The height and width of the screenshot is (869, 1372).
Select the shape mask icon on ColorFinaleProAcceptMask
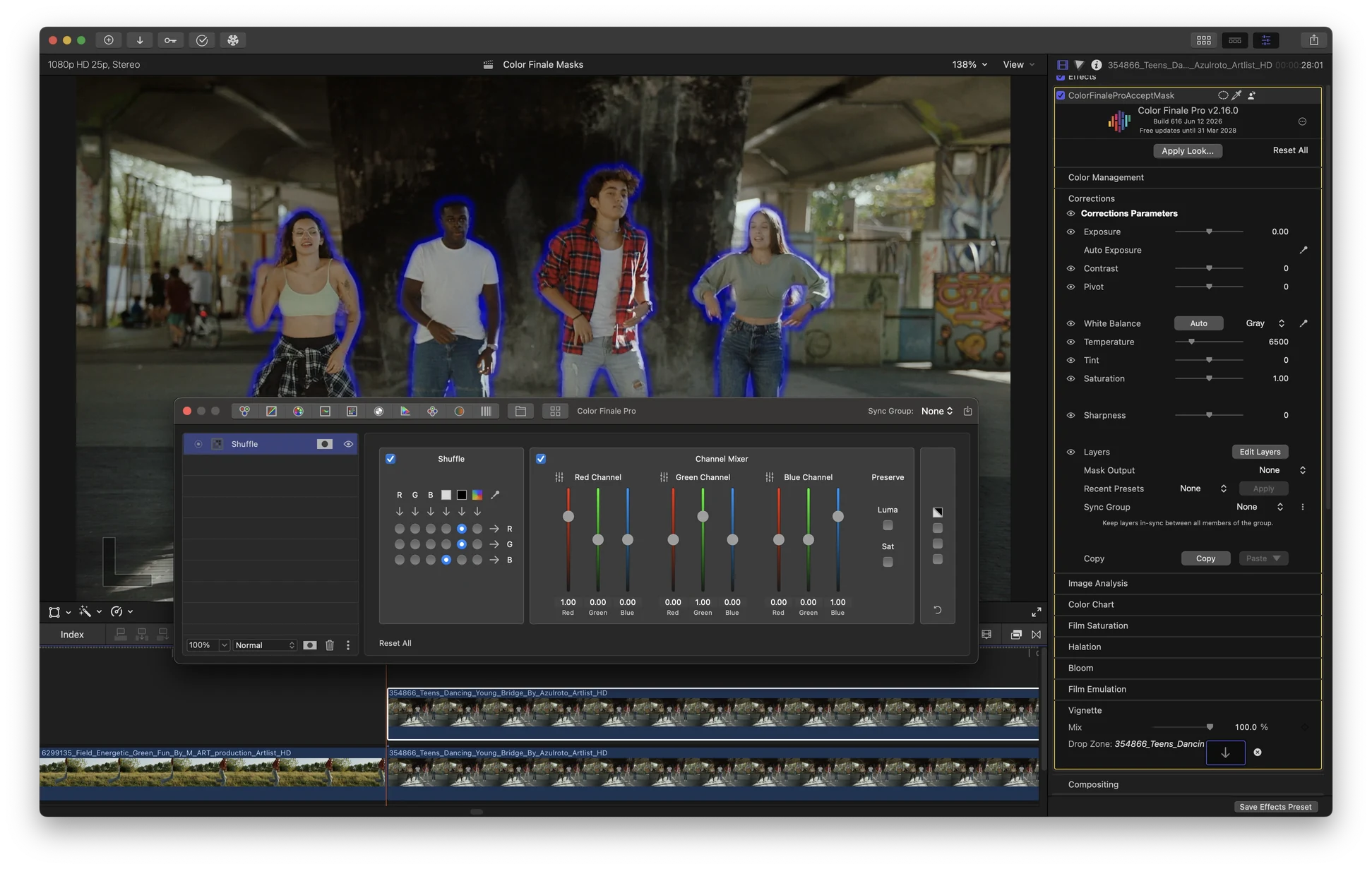pyautogui.click(x=1223, y=95)
